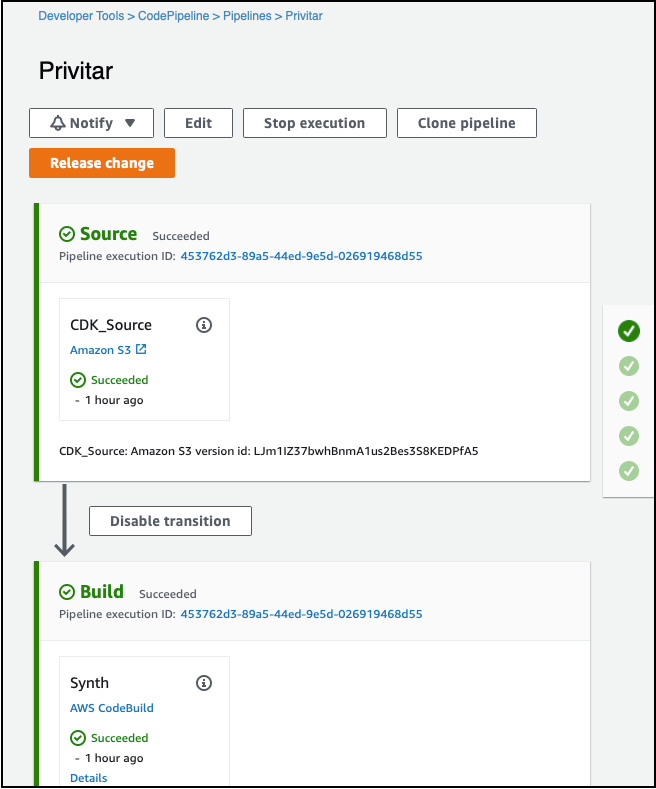This screenshot has height=789, width=656.
Task: Jump to fourth stage via side checkmark
Action: pyautogui.click(x=629, y=436)
